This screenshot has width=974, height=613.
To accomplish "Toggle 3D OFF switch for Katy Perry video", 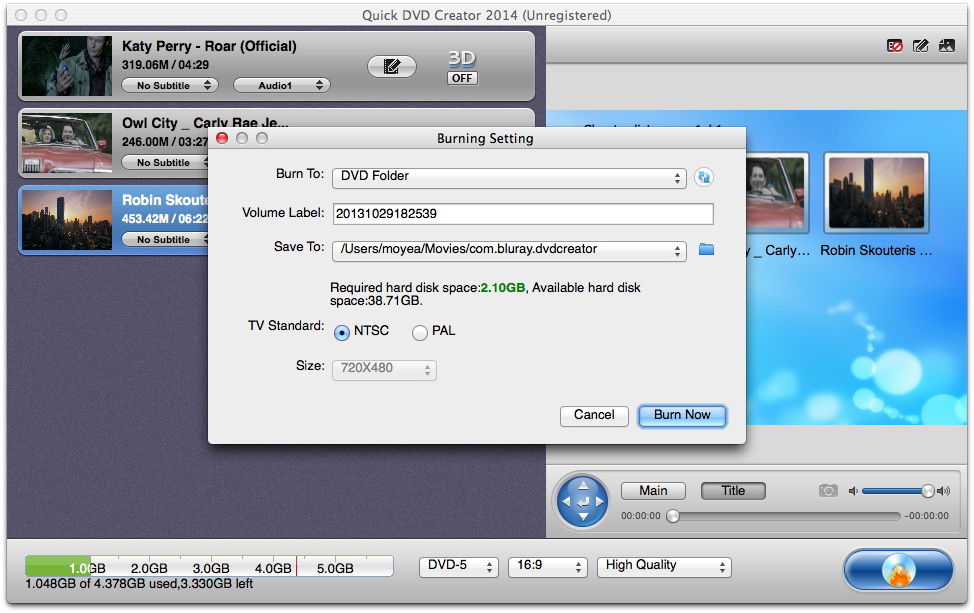I will (x=462, y=78).
